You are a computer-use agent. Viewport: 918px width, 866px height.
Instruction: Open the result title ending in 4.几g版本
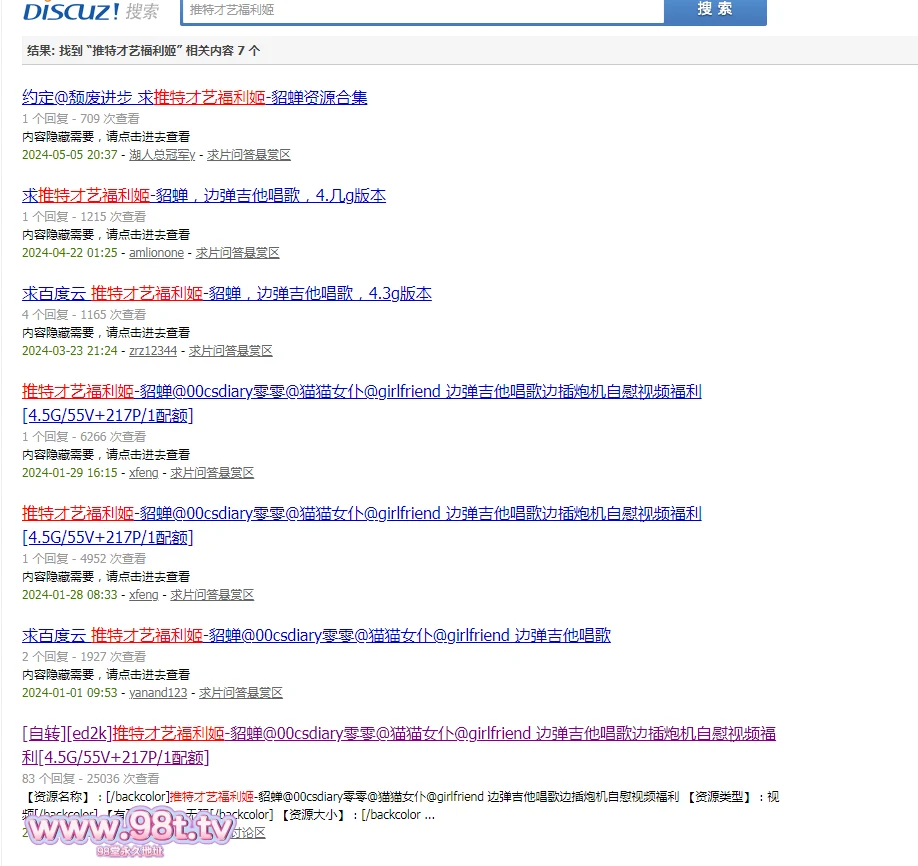[x=204, y=195]
